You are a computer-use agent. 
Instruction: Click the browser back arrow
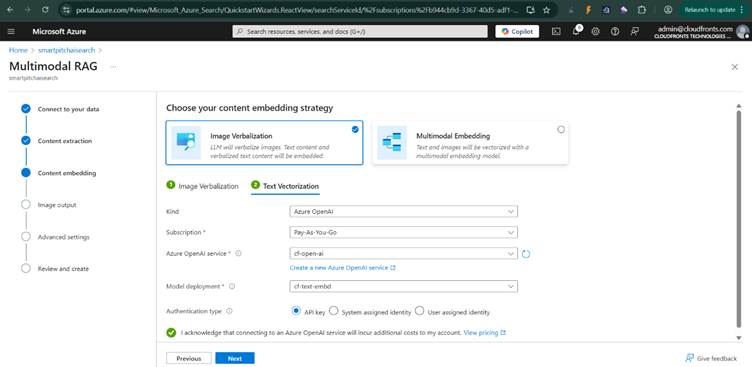tap(11, 10)
